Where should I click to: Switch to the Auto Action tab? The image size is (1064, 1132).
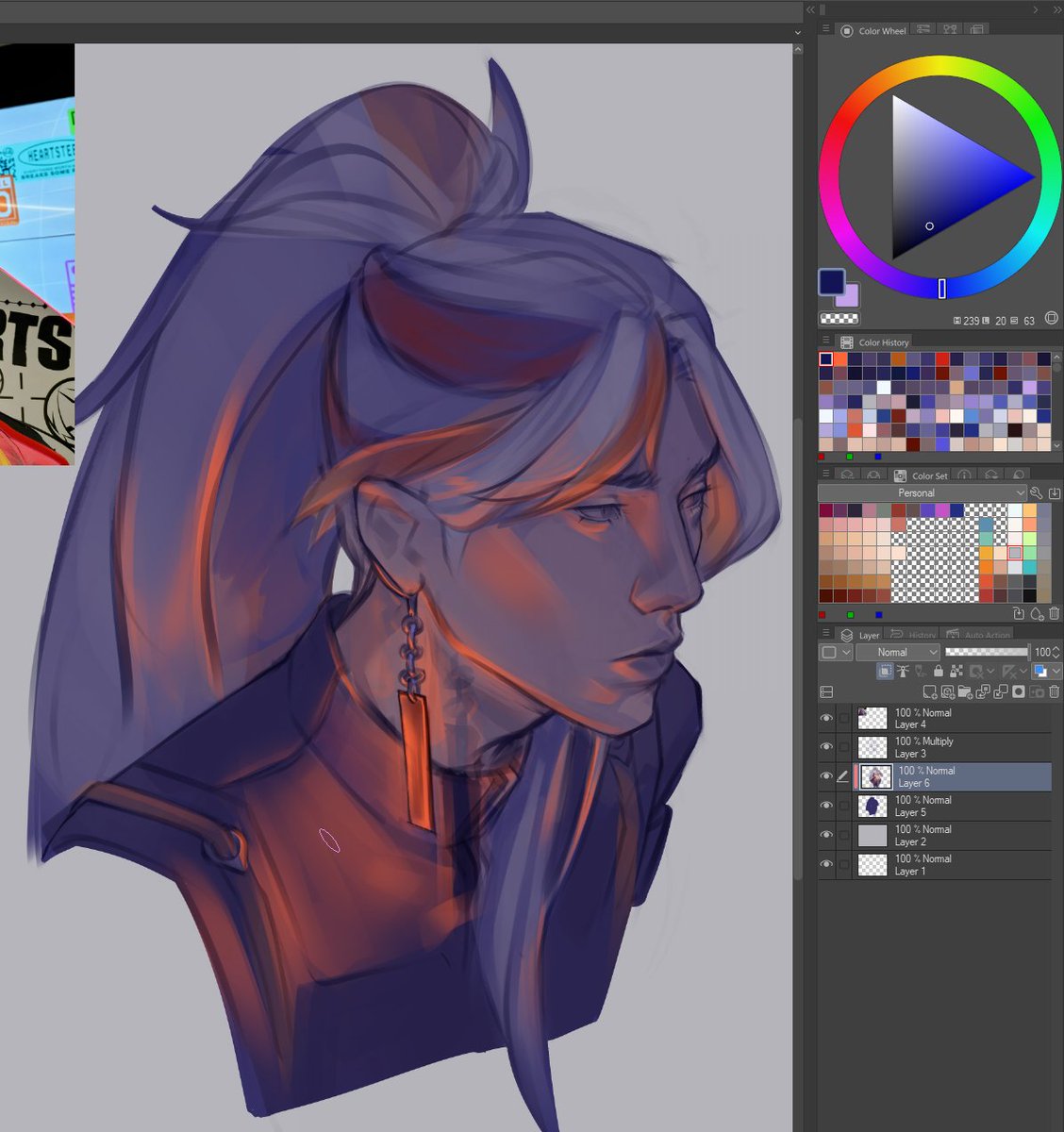(x=977, y=635)
